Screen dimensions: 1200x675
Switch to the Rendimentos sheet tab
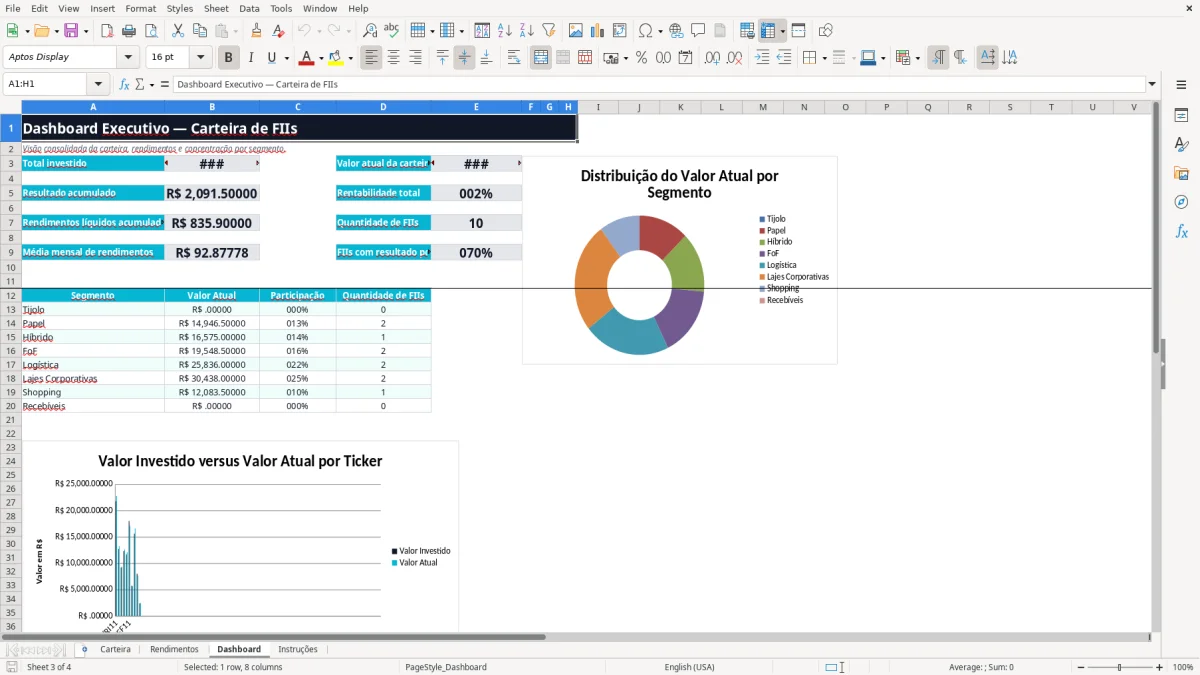click(x=174, y=649)
